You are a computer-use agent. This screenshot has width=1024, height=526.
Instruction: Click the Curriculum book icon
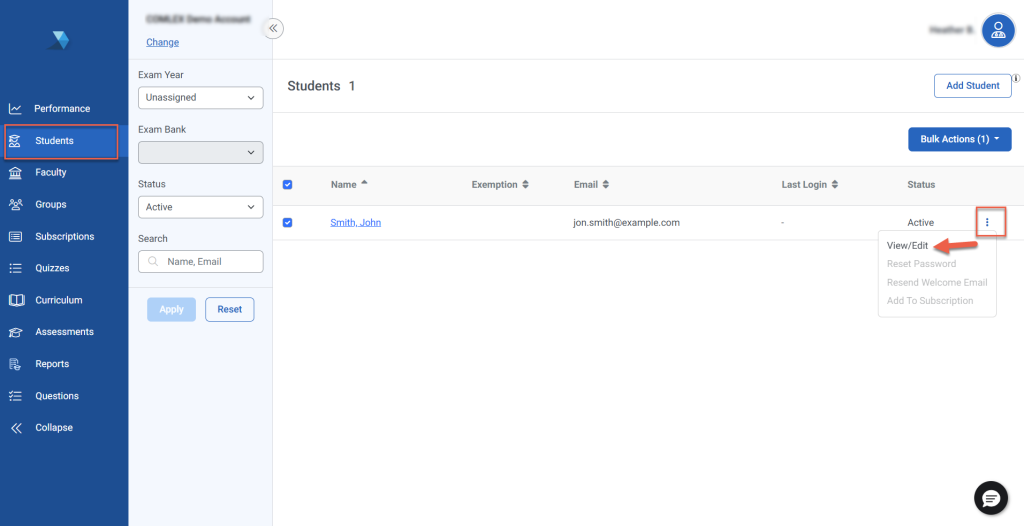15,300
